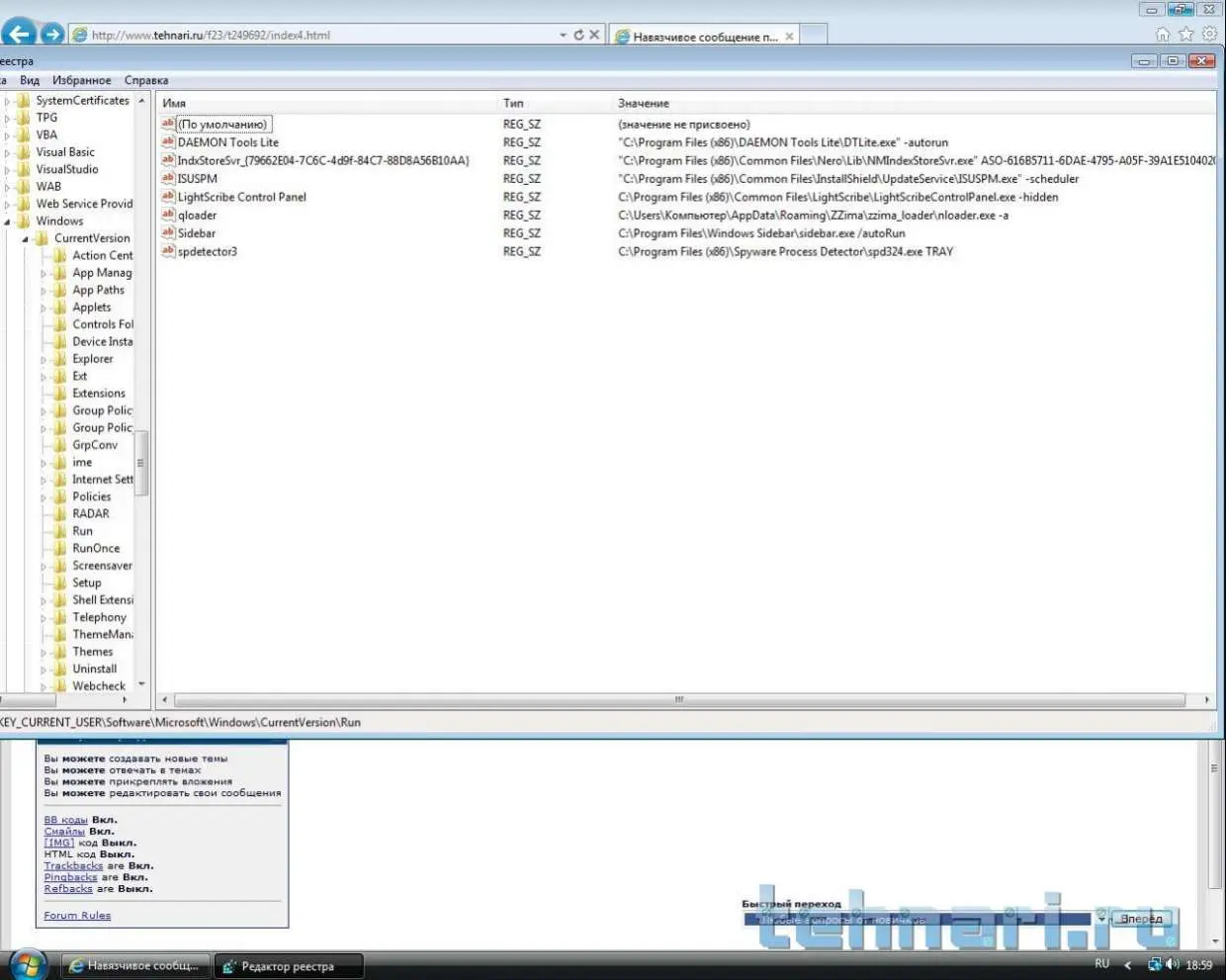
Task: Click the RU language indicator
Action: point(1101,964)
